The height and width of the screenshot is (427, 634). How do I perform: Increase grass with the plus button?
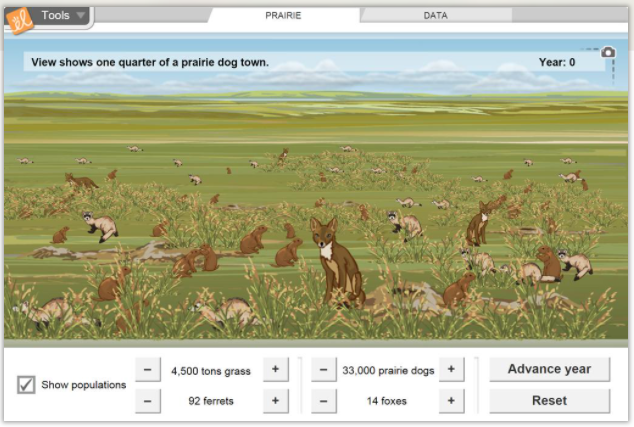(276, 369)
